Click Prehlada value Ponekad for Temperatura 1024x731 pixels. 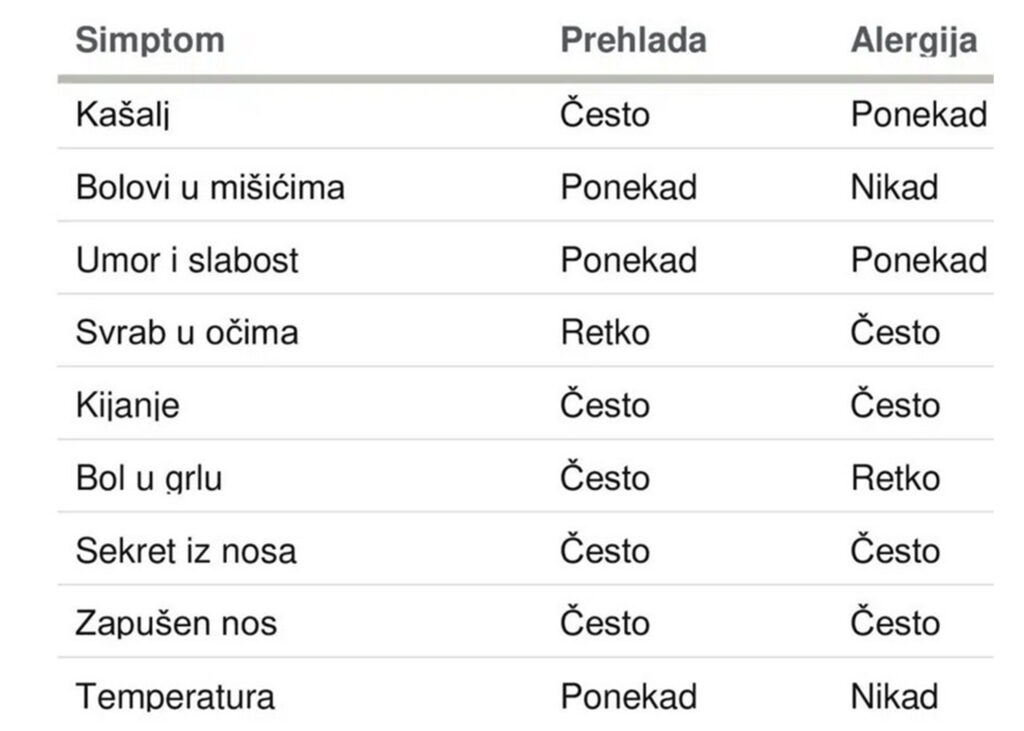[x=628, y=696]
